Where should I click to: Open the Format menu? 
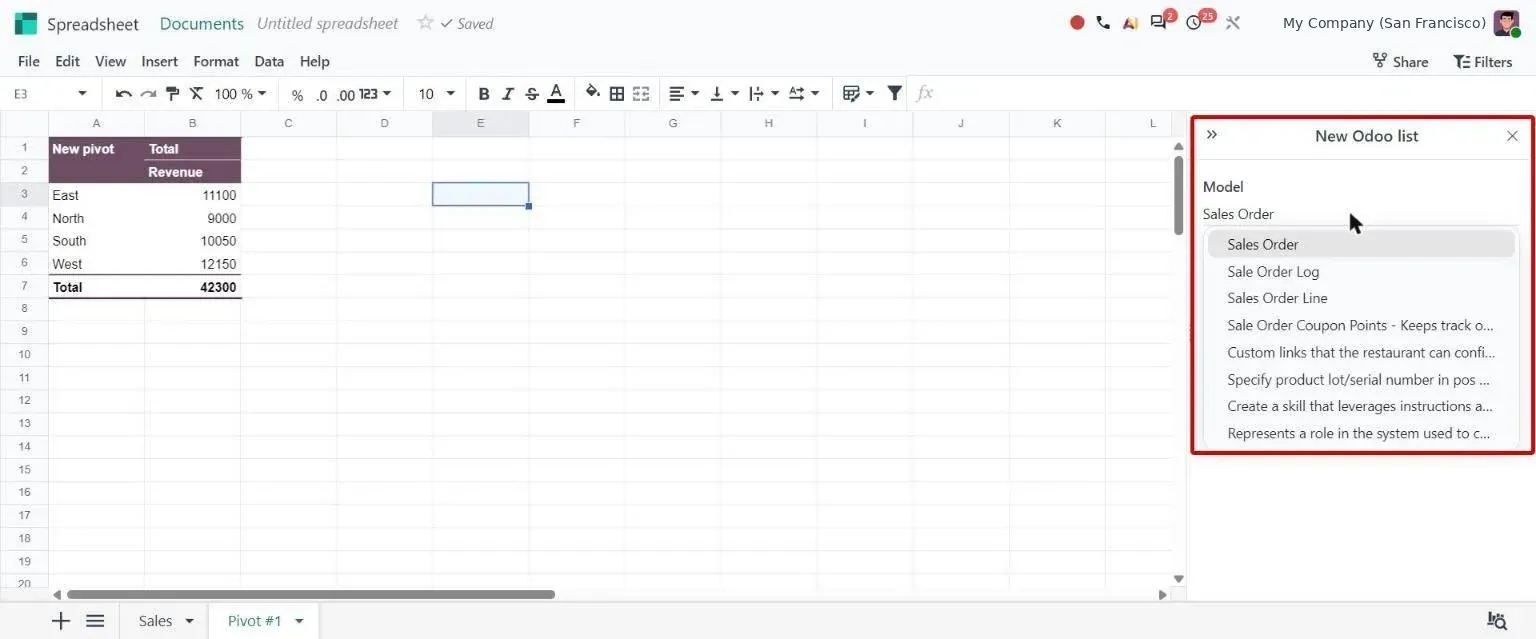pyautogui.click(x=216, y=61)
